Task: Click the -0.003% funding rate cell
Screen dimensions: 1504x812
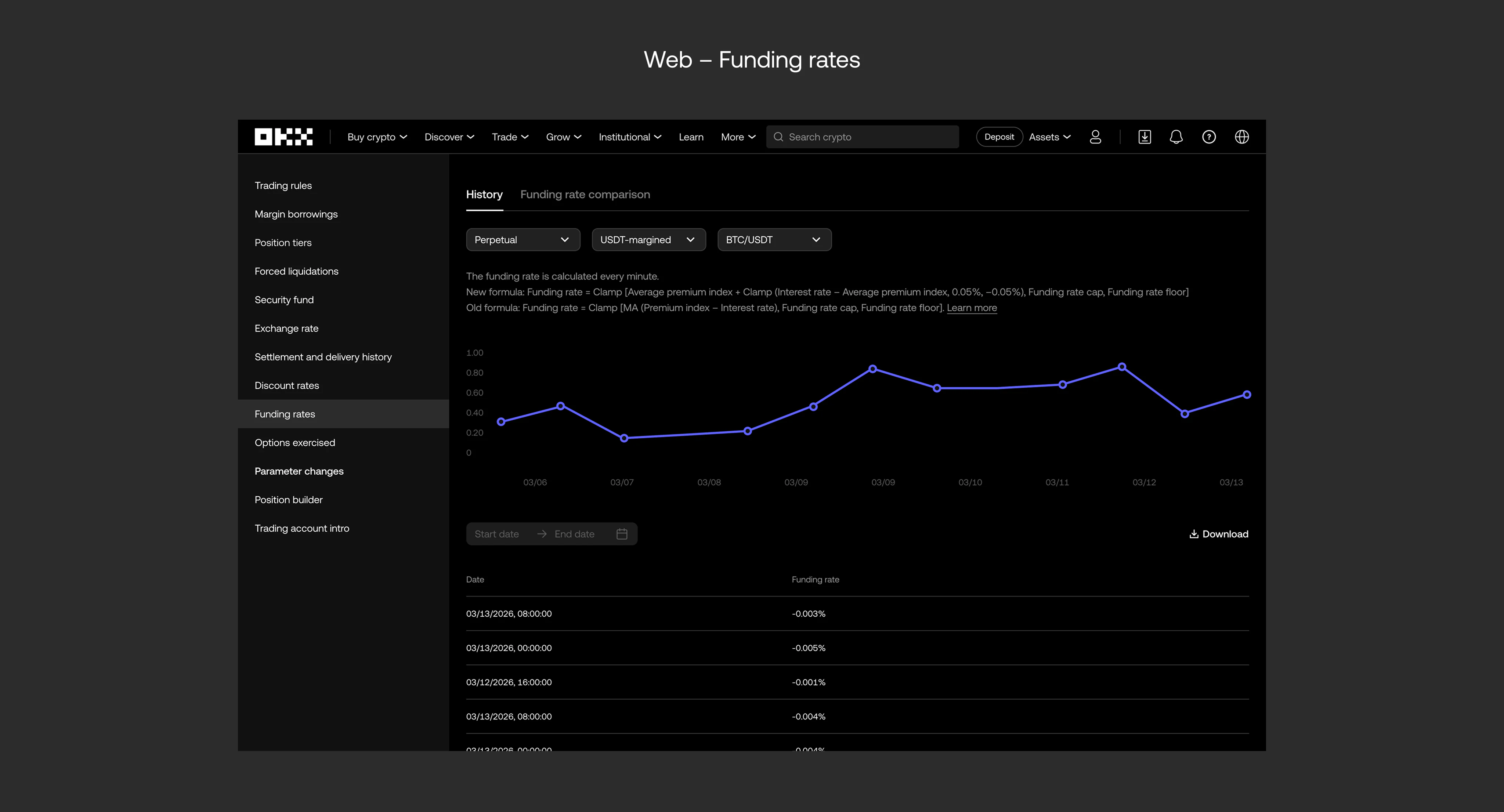Action: (x=809, y=613)
